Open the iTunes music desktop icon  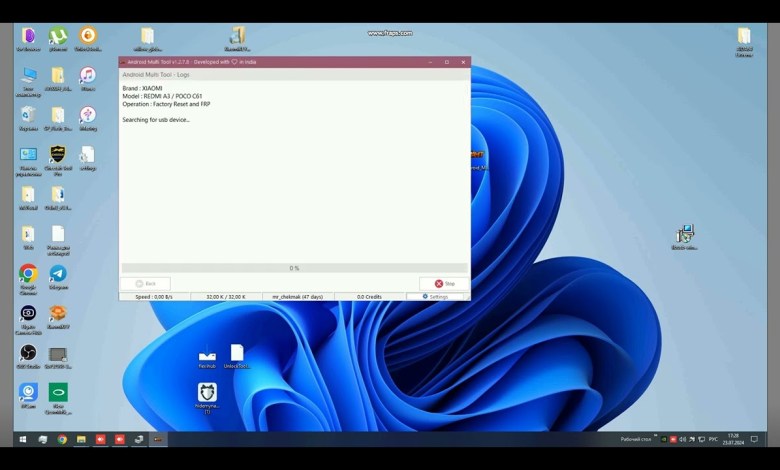[x=88, y=76]
